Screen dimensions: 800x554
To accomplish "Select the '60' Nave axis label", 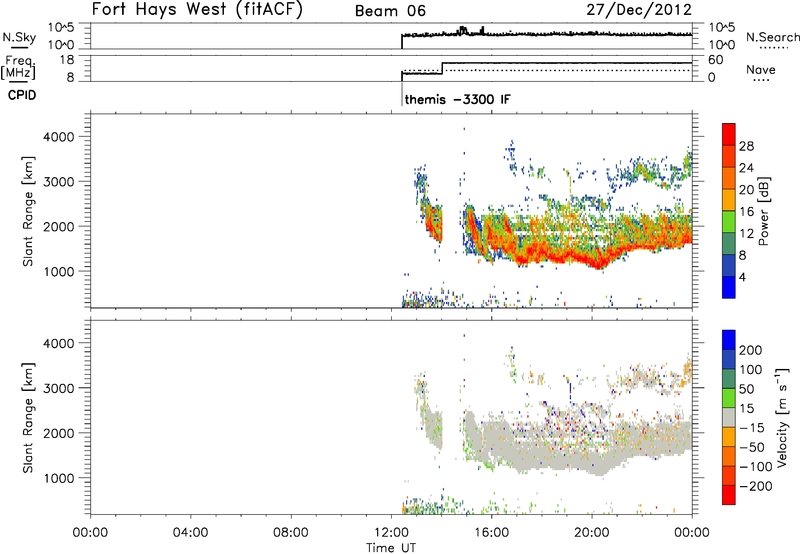I will click(715, 60).
